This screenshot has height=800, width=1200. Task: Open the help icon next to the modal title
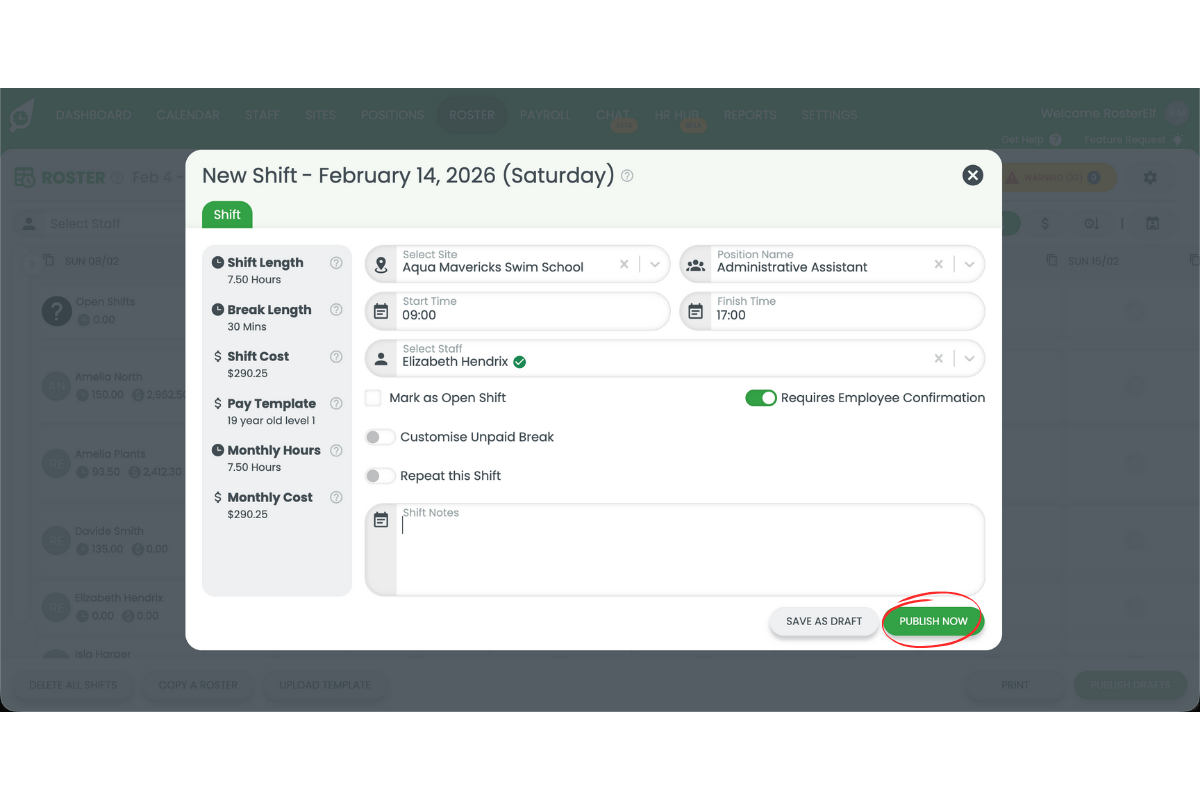pos(625,176)
